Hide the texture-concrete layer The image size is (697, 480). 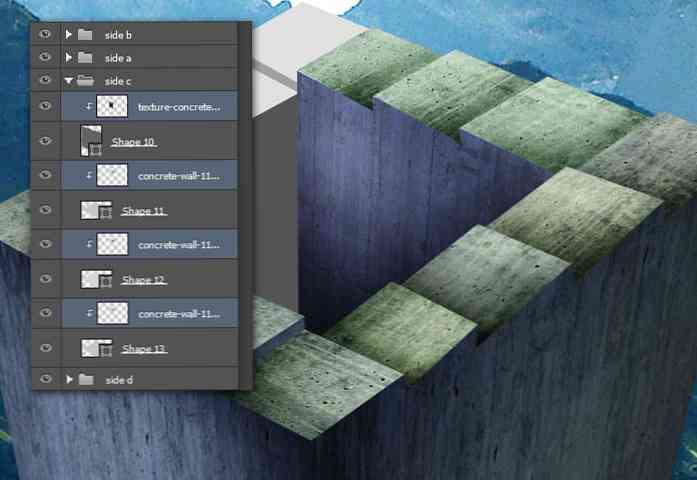(x=45, y=106)
